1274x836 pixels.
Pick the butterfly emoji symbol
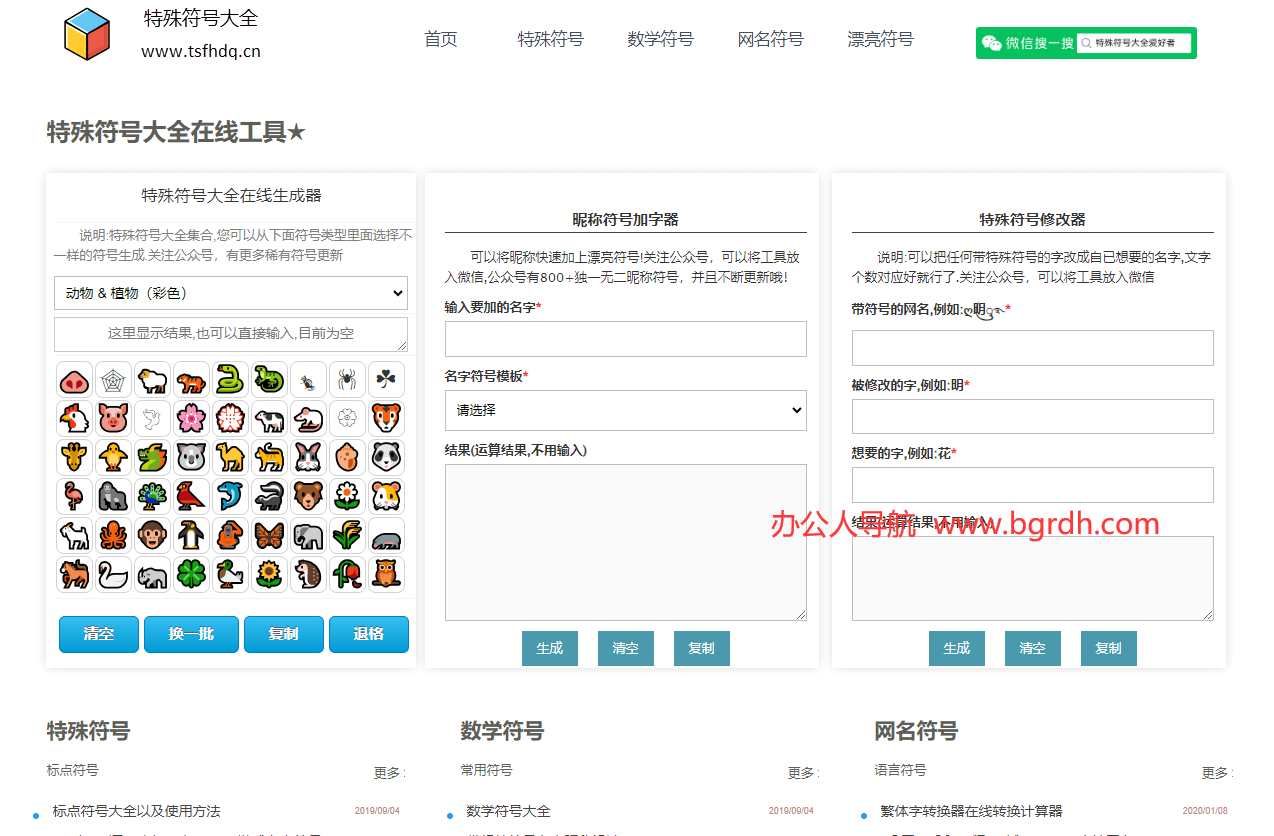(x=269, y=535)
